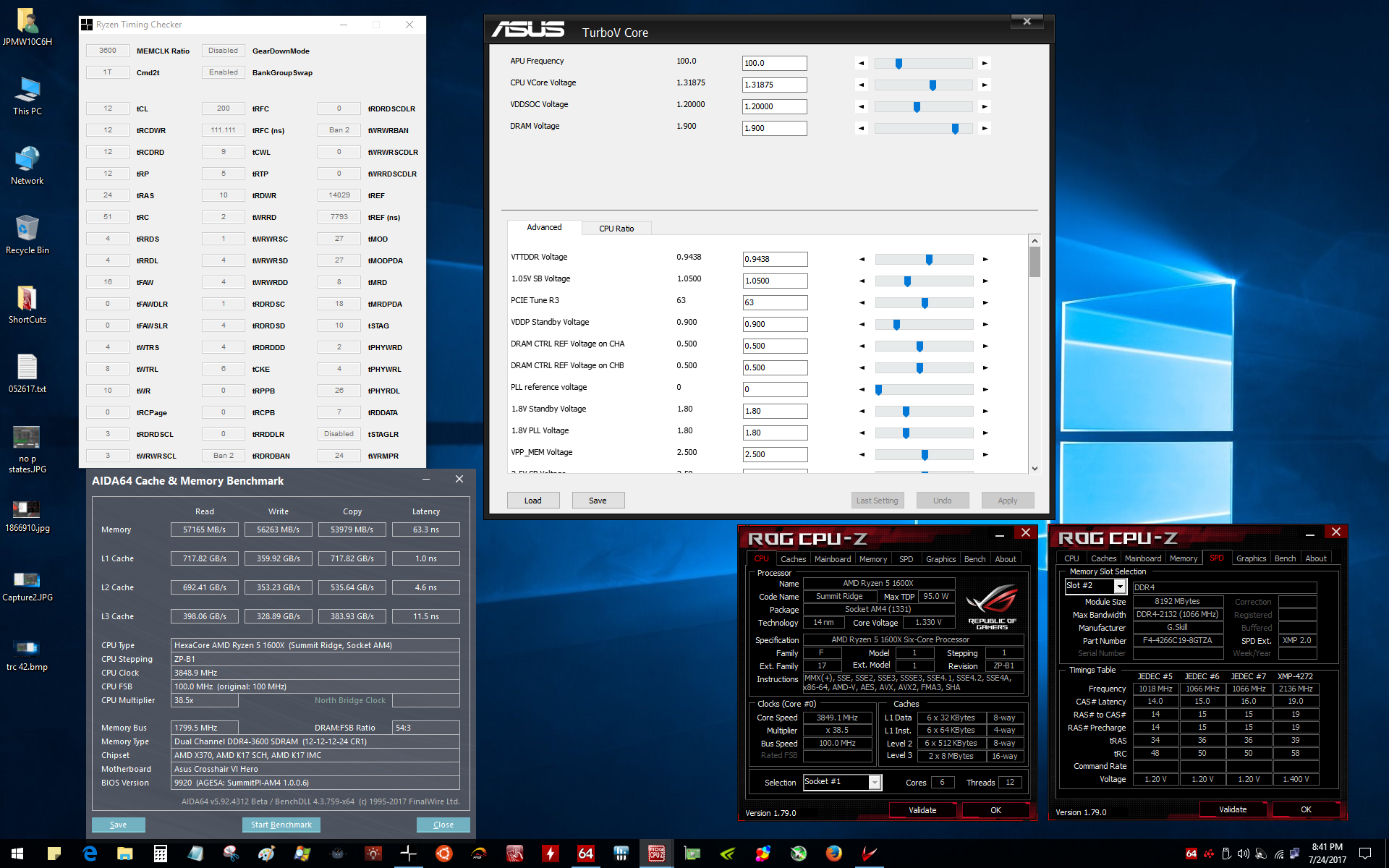Viewport: 1389px width, 868px height.
Task: Click the Wi-Fi network tray icon
Action: tap(1279, 854)
